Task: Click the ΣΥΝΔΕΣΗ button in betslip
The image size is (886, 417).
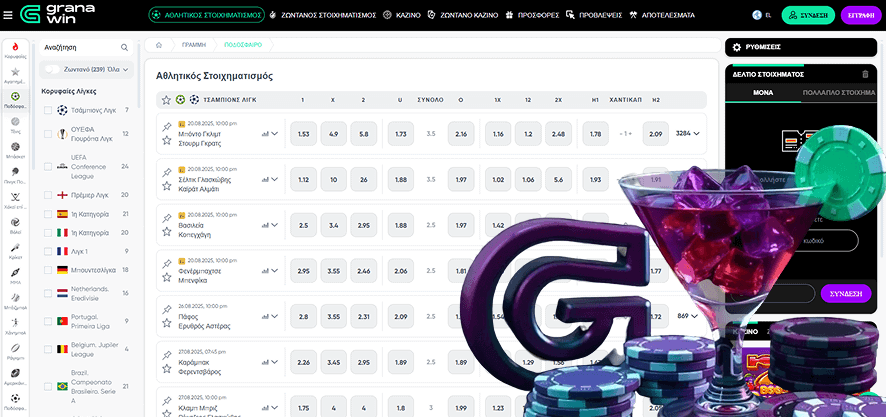Action: [845, 294]
